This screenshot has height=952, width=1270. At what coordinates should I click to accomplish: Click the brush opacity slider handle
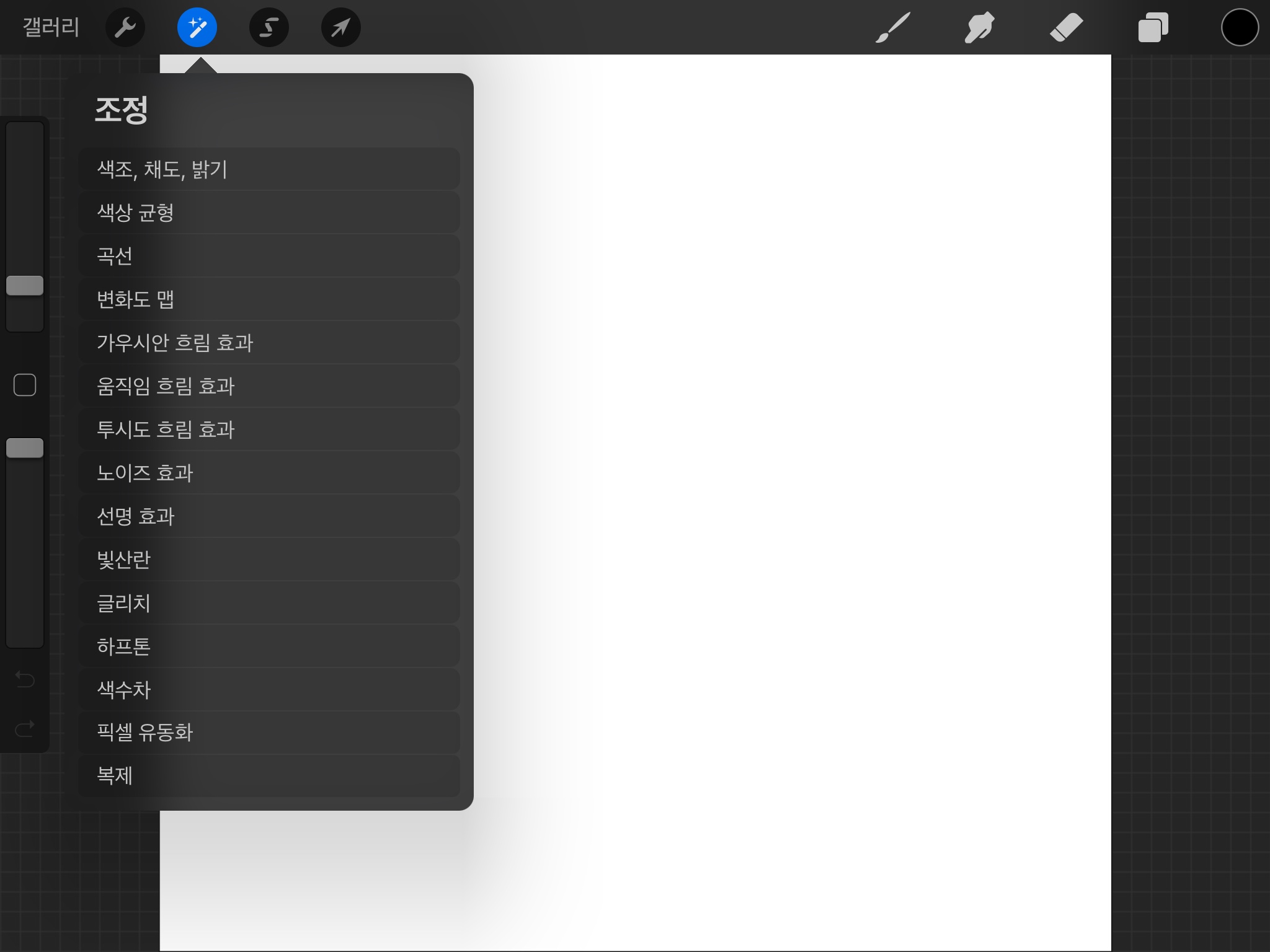coord(25,448)
